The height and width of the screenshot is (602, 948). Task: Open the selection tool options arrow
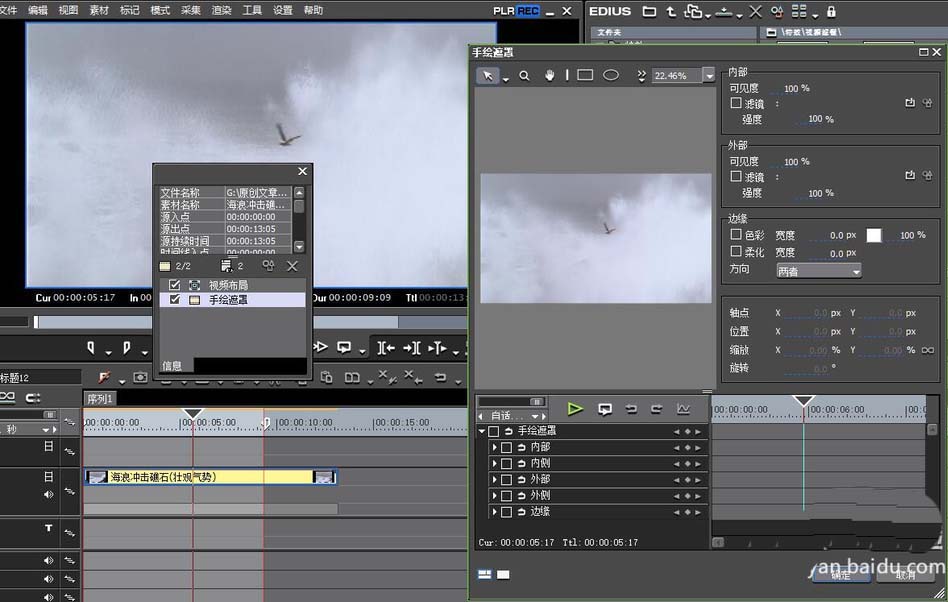(505, 79)
